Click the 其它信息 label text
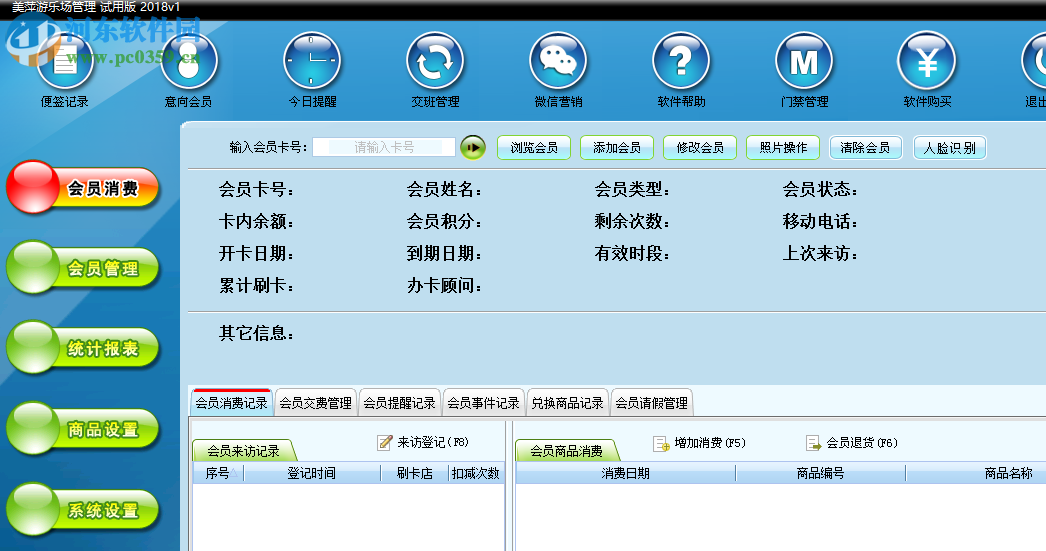The height and width of the screenshot is (551, 1046). pos(256,333)
